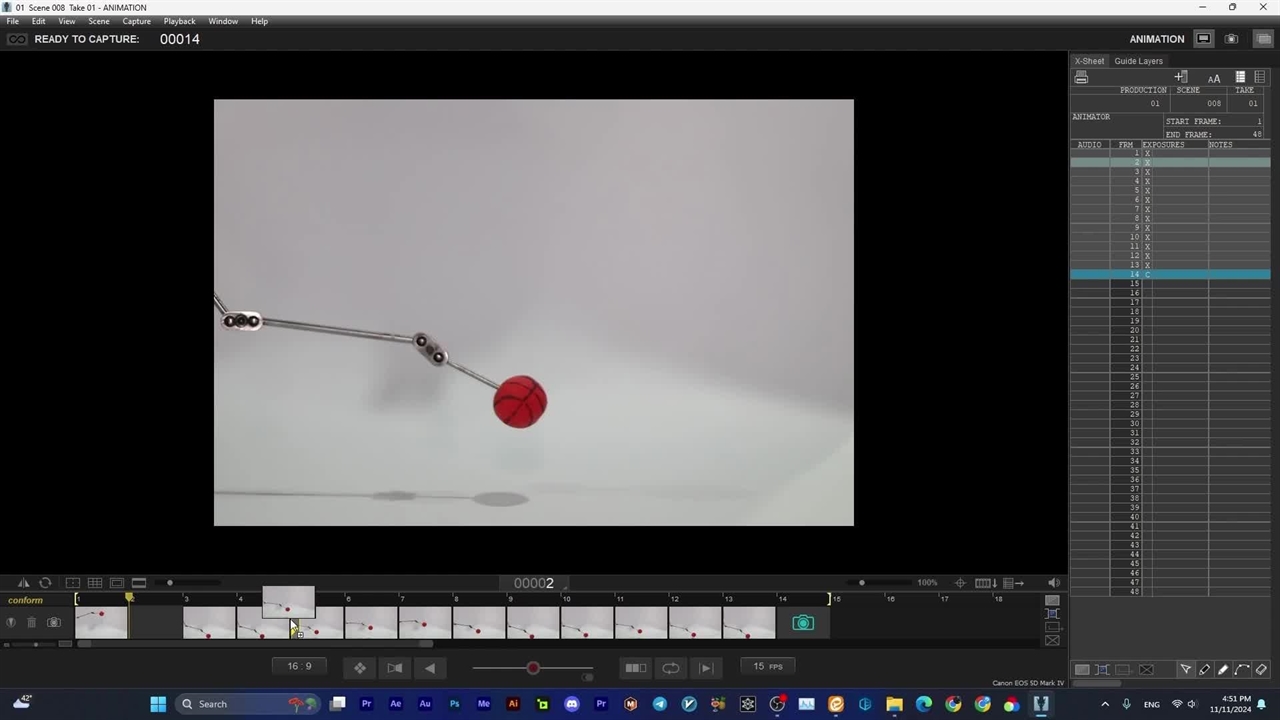Click the delete frame trash icon
Viewport: 1280px width, 720px height.
pos(31,623)
